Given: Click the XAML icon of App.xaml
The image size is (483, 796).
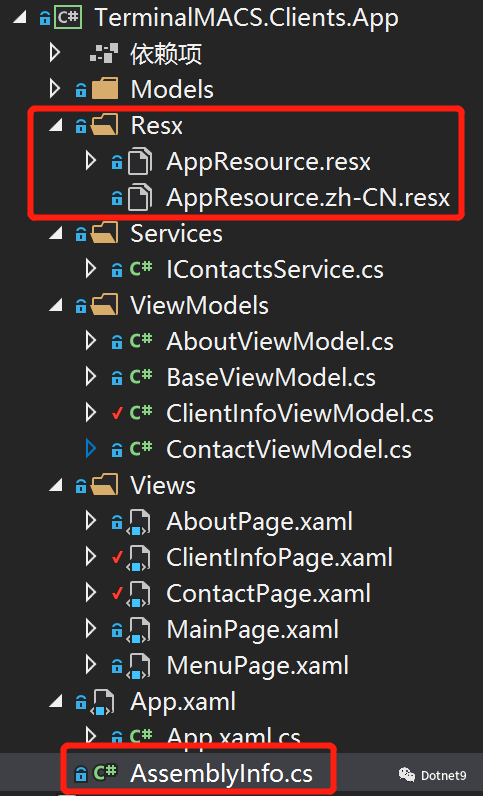Looking at the screenshot, I should pos(103,703).
